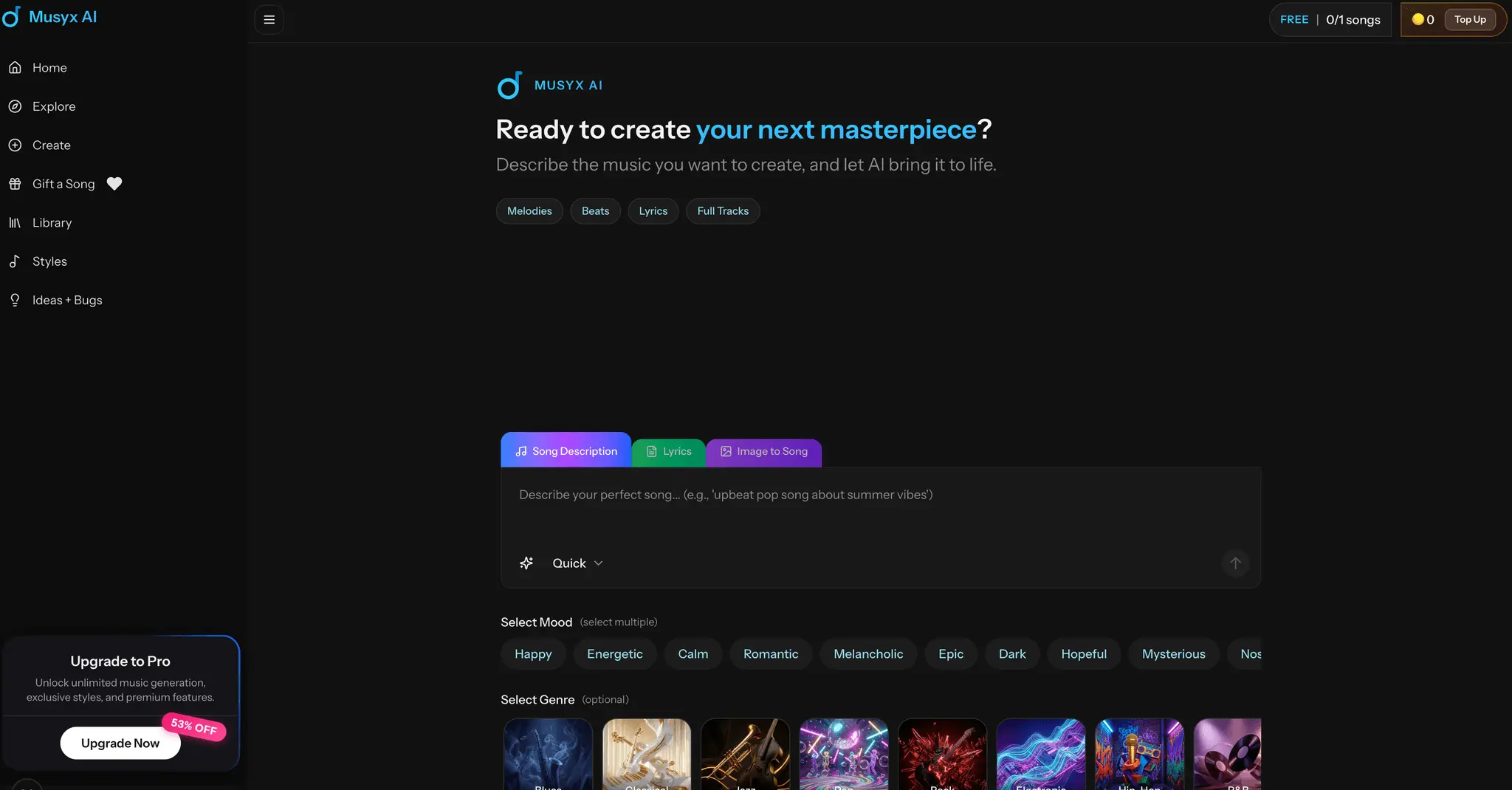Switch to the Image to Song tab
The width and height of the screenshot is (1512, 790).
pos(764,452)
